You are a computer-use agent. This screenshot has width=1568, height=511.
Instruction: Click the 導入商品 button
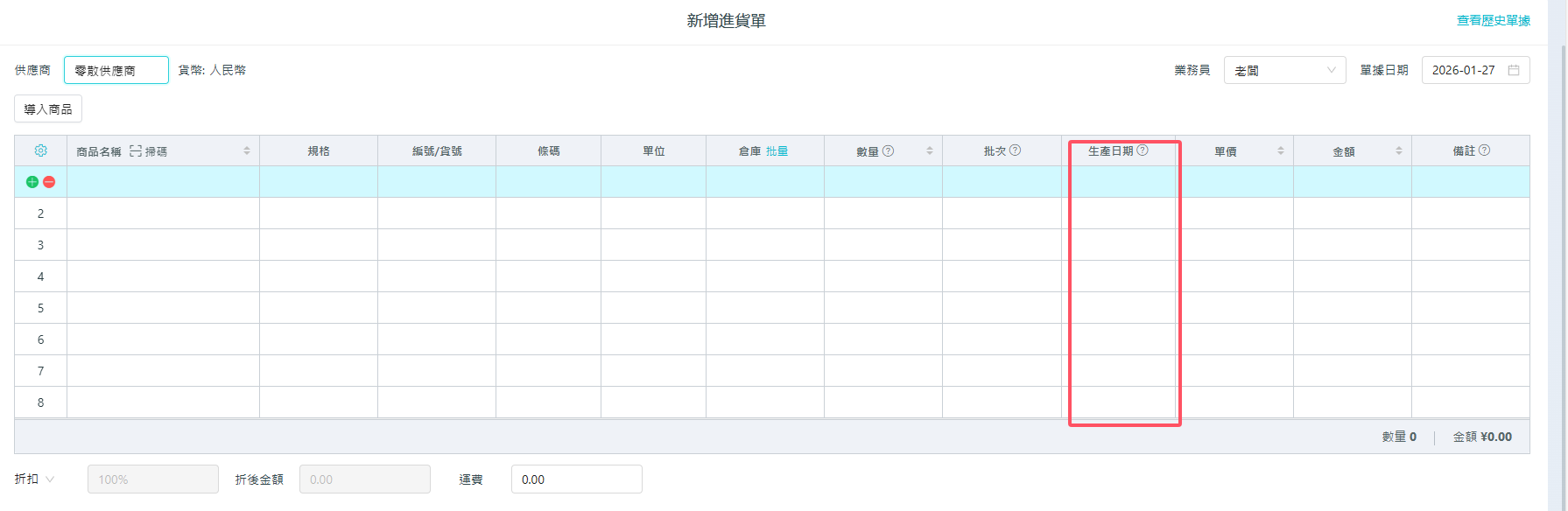tap(48, 109)
